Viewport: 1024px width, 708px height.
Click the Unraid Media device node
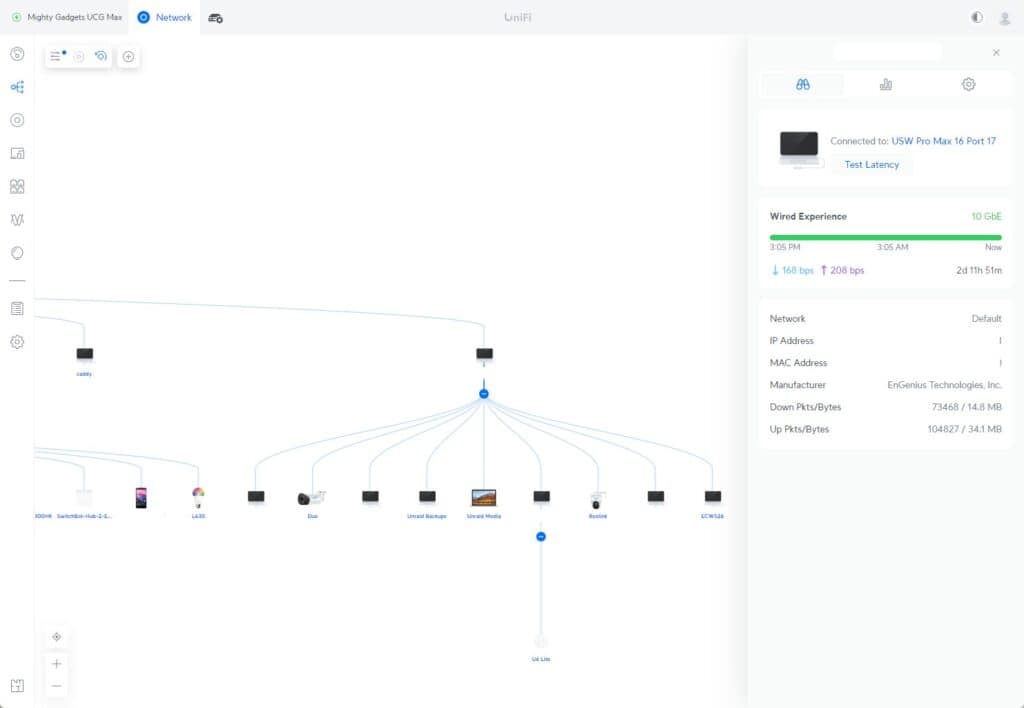click(x=484, y=498)
